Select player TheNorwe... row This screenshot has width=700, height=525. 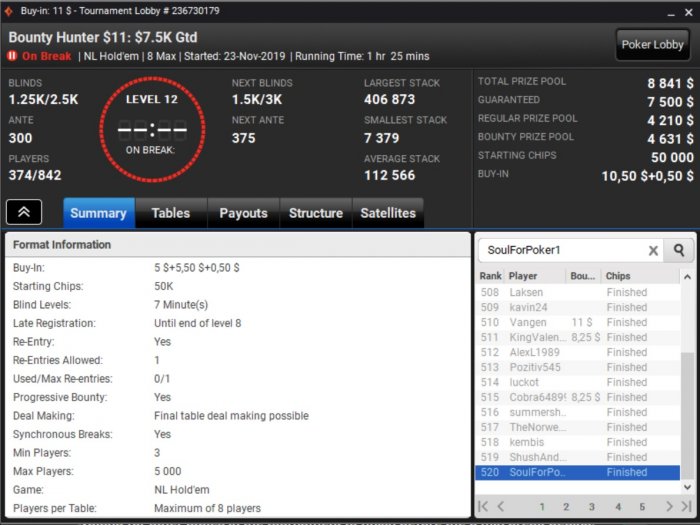578,427
